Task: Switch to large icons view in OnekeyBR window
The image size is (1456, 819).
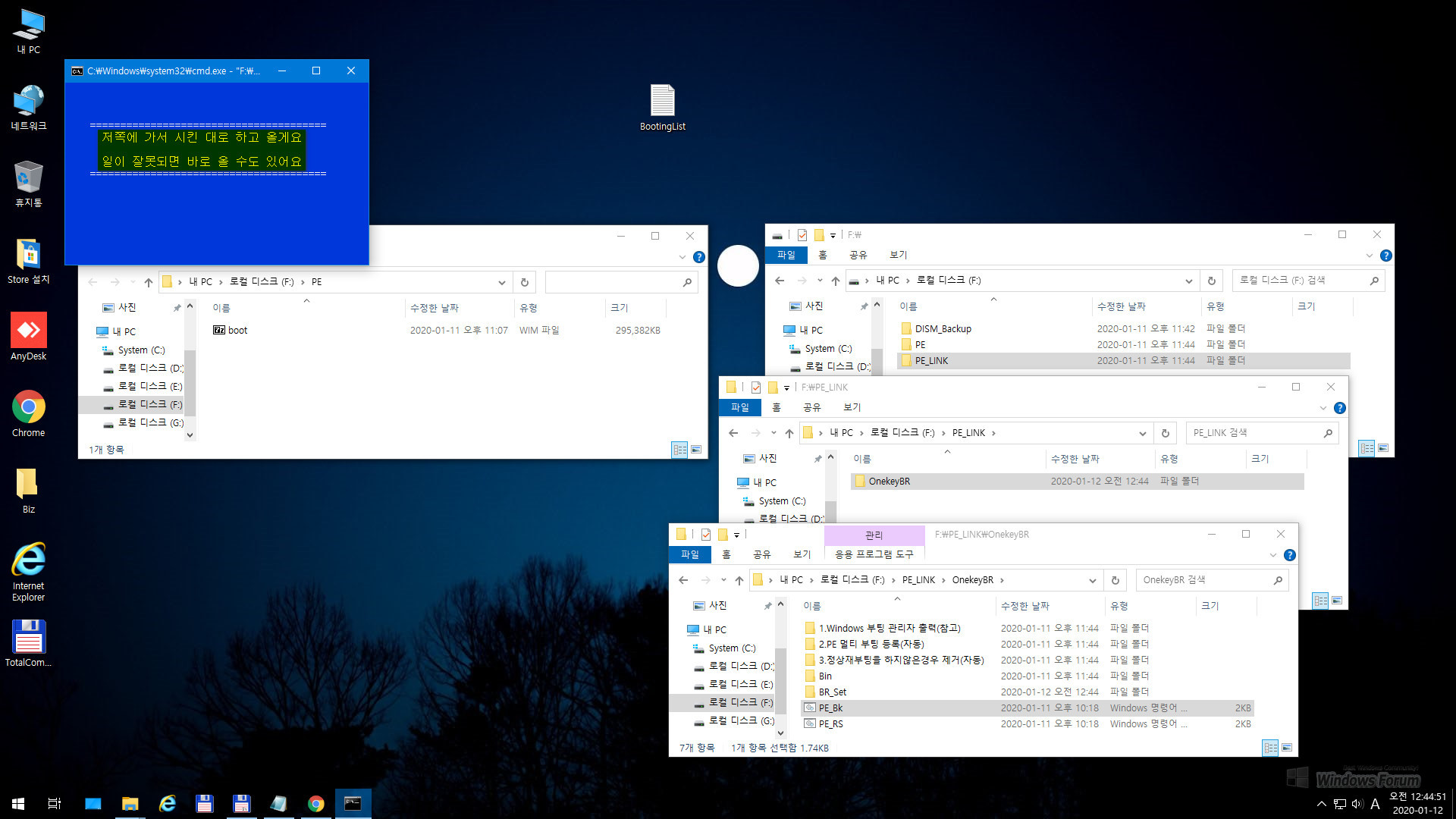Action: 1287,748
